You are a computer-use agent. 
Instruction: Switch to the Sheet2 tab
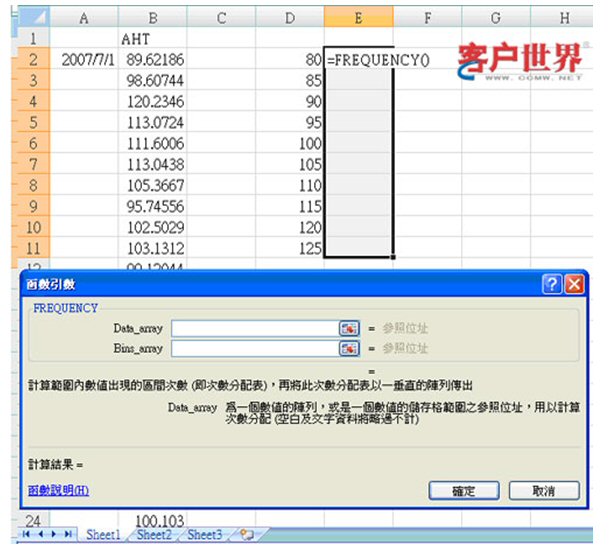(x=154, y=536)
